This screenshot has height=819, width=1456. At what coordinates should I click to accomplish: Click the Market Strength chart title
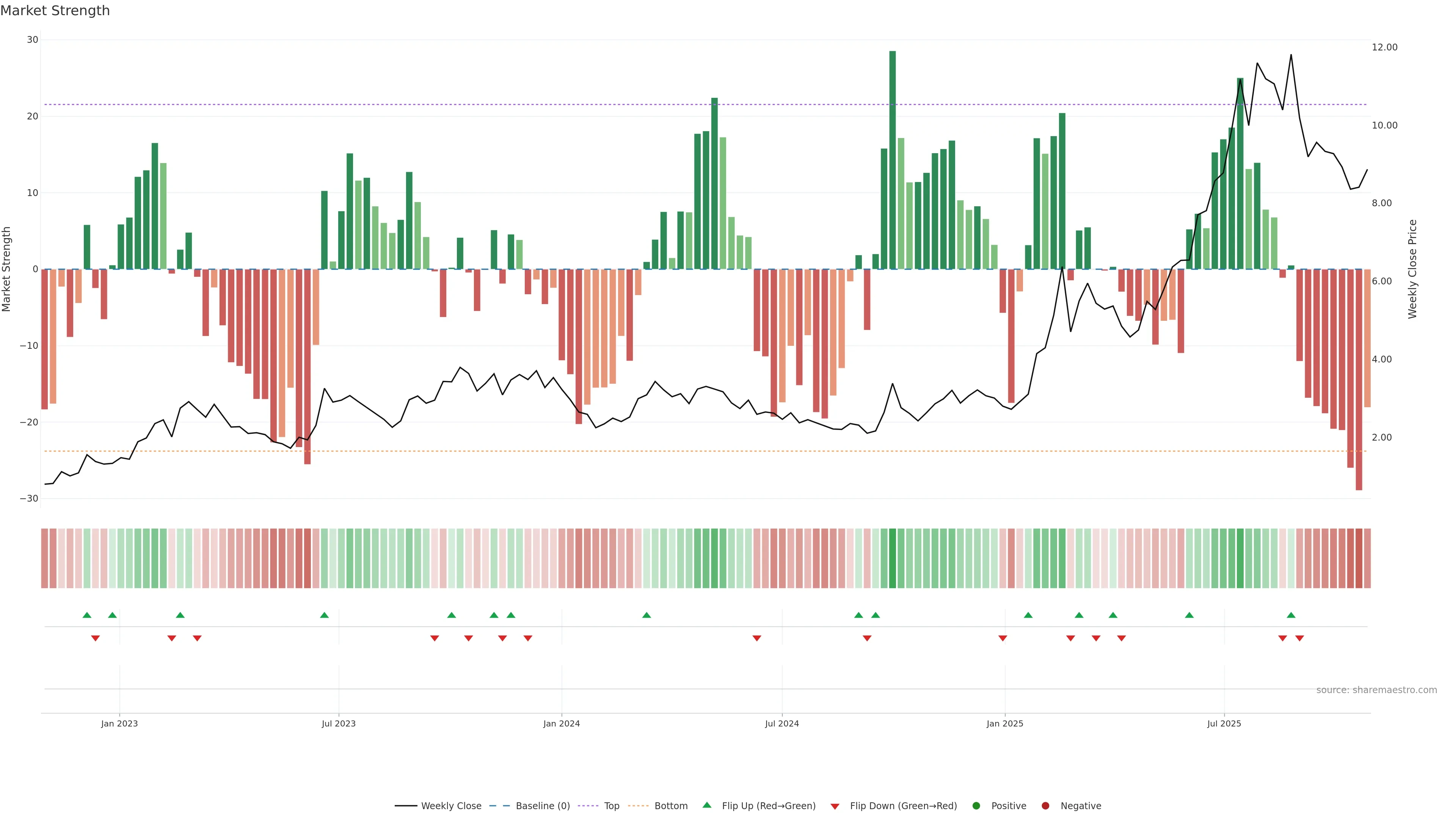[55, 11]
